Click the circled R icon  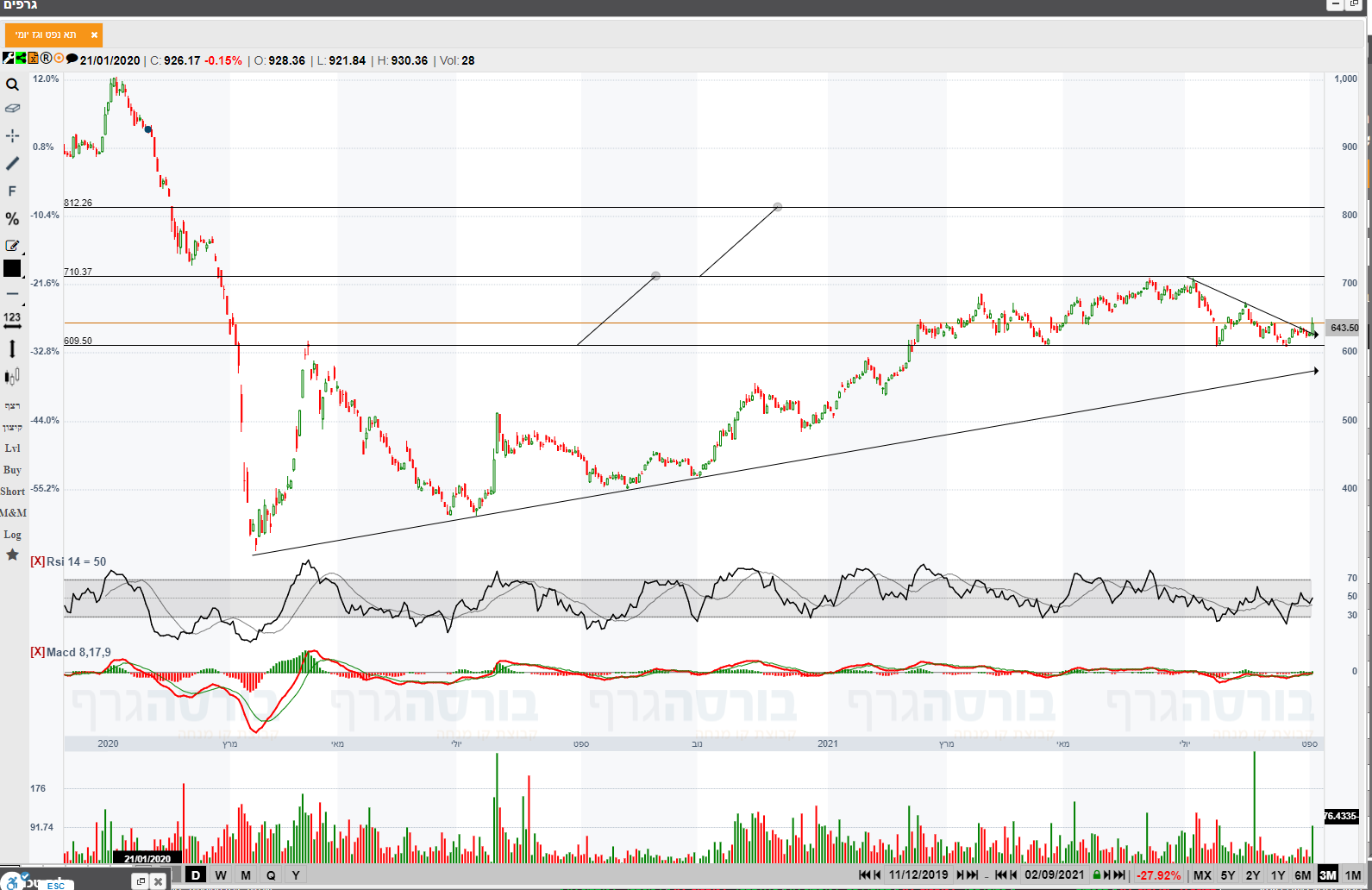pos(46,59)
